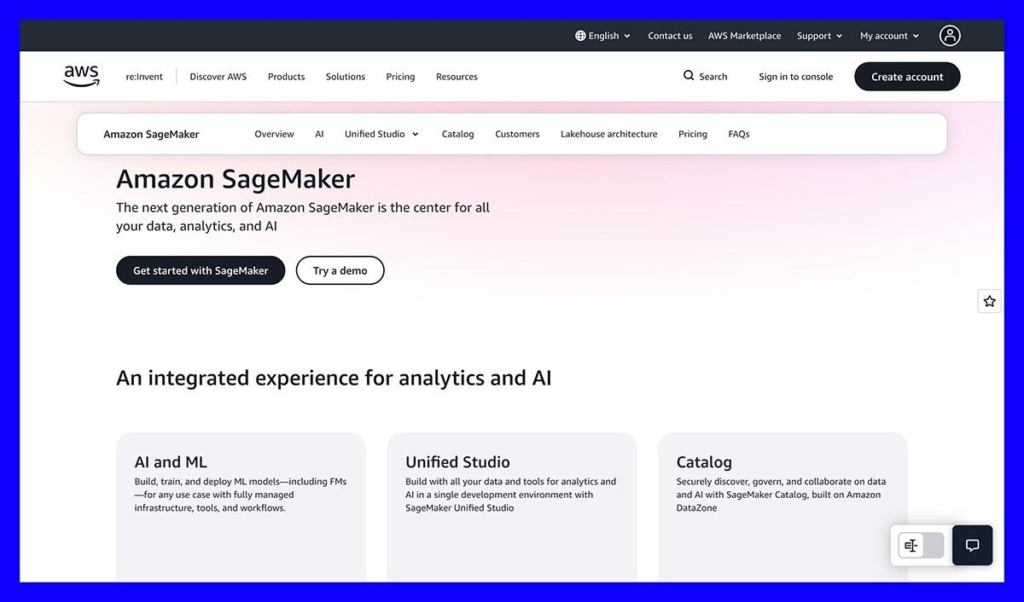
Task: Open the Catalog card heading
Action: 704,462
